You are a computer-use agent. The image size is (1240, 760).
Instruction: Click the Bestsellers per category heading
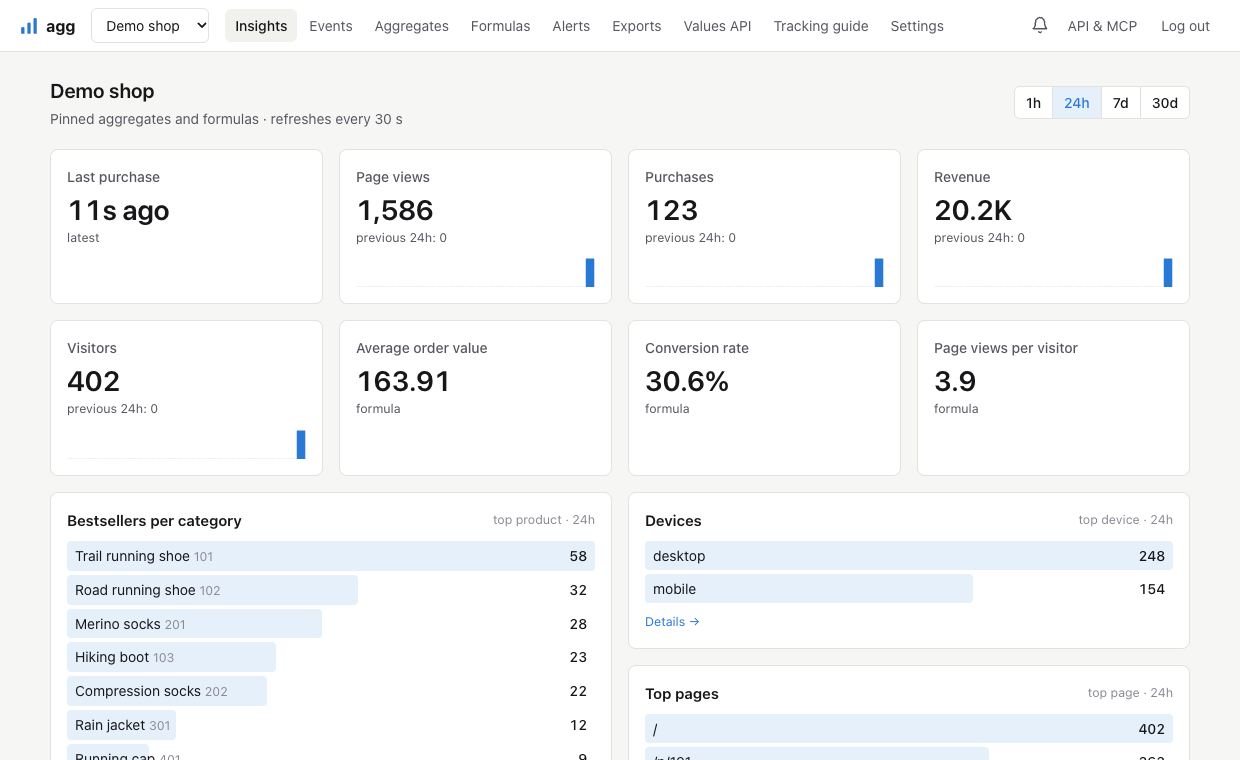pyautogui.click(x=154, y=521)
